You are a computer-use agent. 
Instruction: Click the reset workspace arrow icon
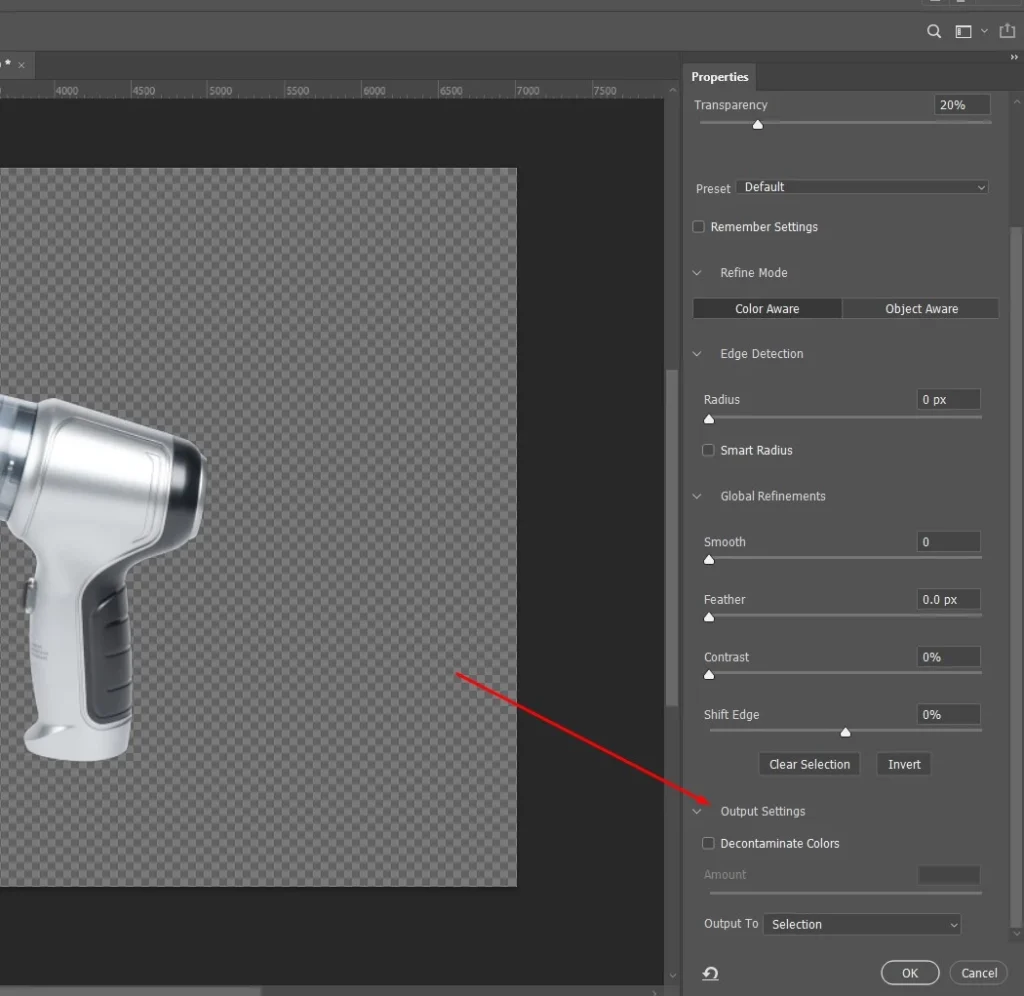click(711, 974)
